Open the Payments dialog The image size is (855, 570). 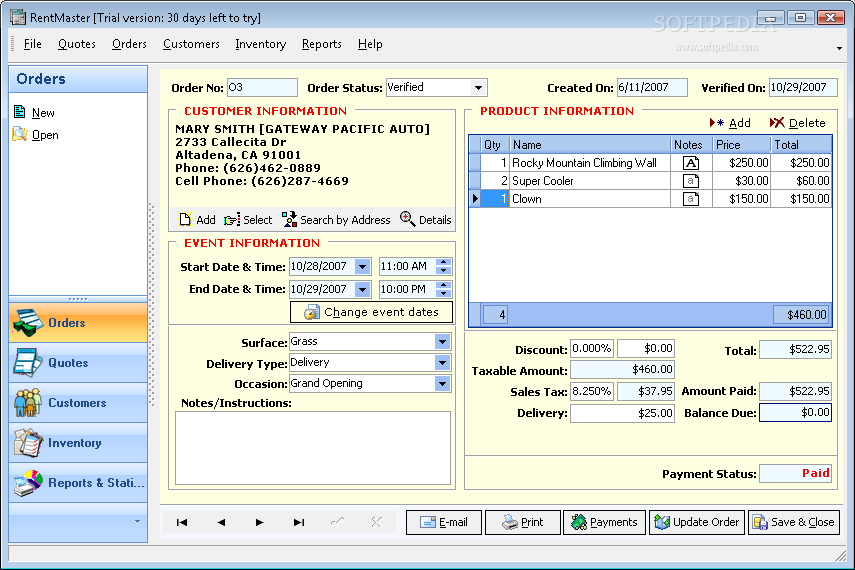click(x=604, y=523)
